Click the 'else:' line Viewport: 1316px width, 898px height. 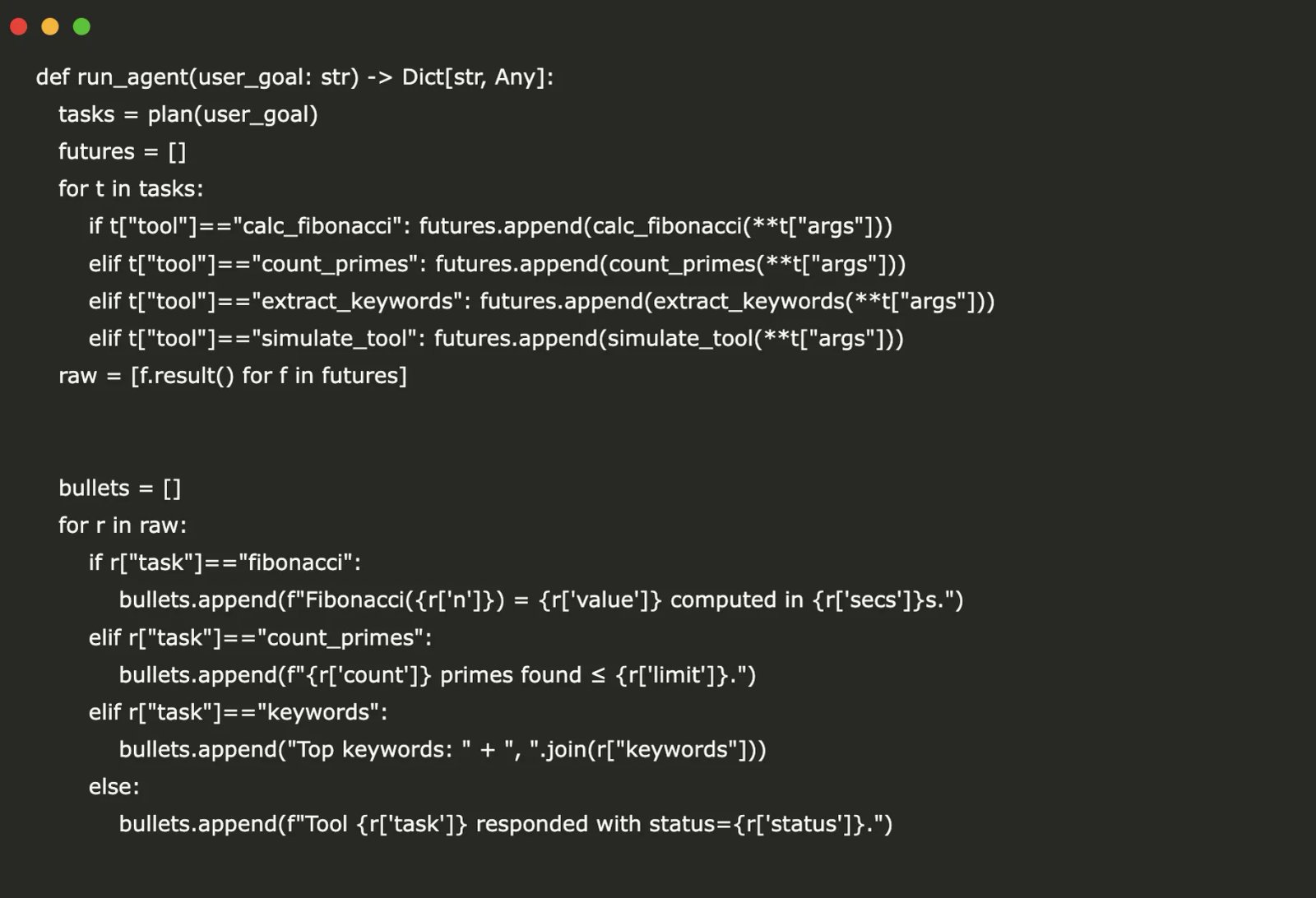click(114, 787)
